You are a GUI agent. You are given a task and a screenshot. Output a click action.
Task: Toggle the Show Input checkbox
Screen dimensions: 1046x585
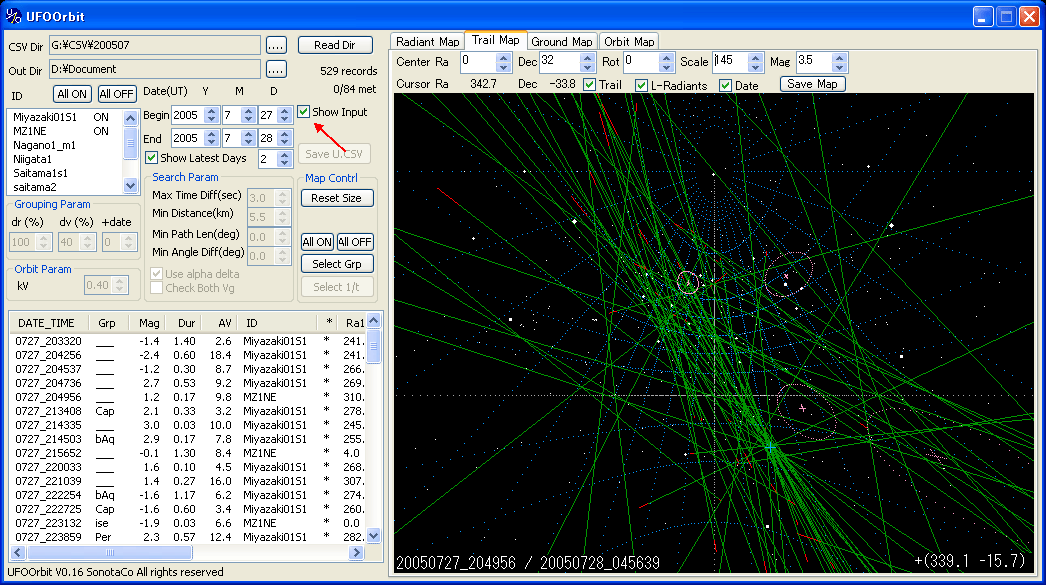pyautogui.click(x=303, y=112)
